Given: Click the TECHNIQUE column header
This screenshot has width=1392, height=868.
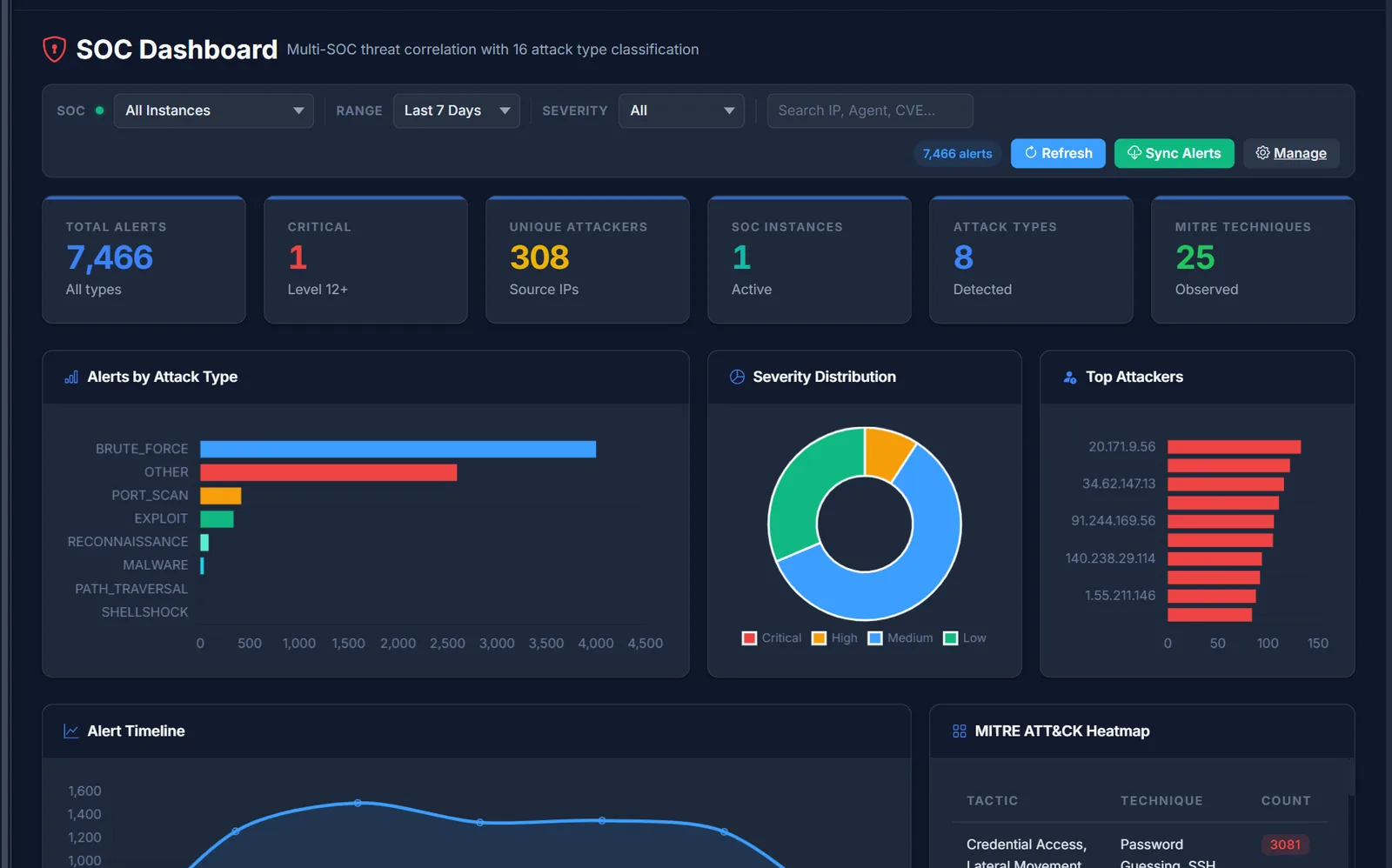Looking at the screenshot, I should tap(1161, 801).
